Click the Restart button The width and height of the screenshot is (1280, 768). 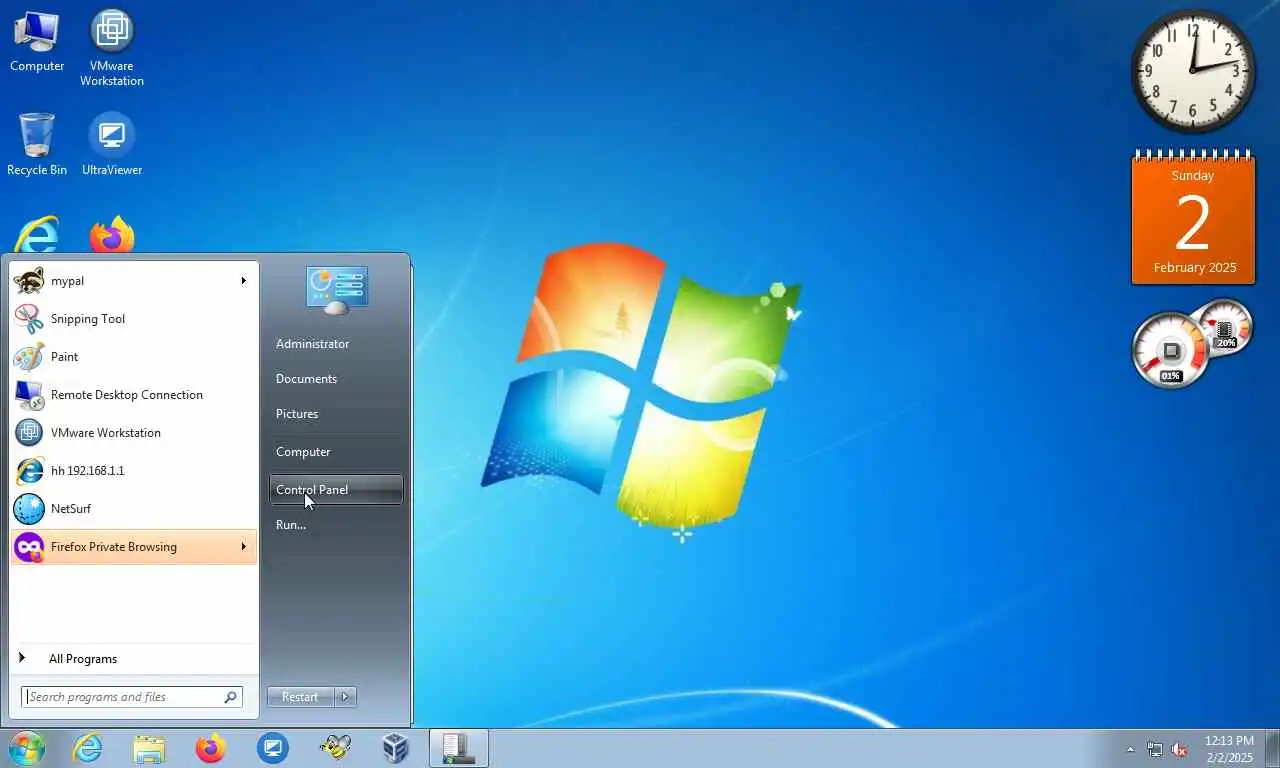point(301,697)
